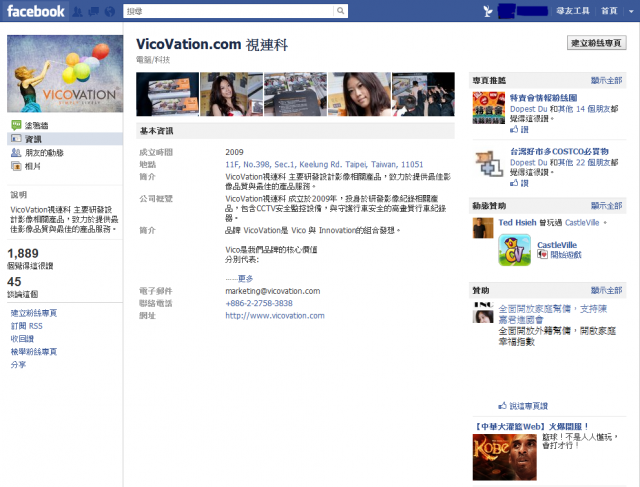Screen dimensions: 640x487
Task: Click the wall speech bubble icon
Action: (16, 125)
